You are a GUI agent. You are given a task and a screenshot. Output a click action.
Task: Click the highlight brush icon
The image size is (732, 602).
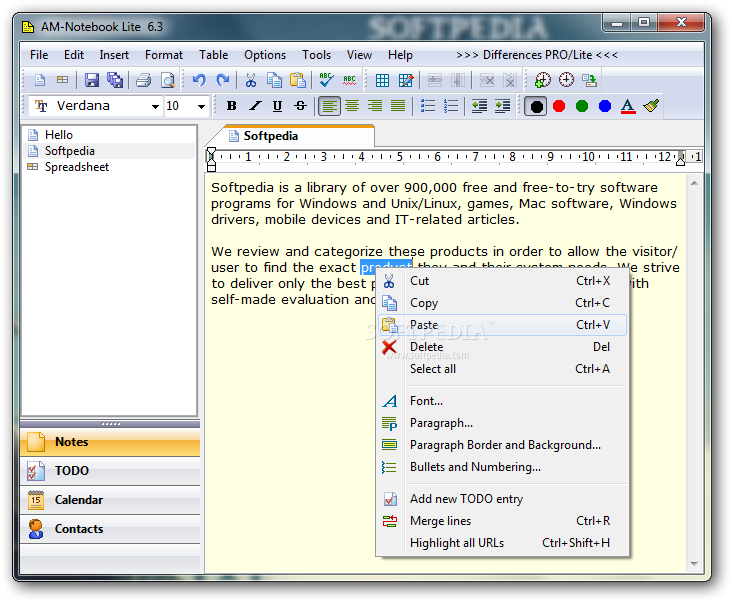click(651, 106)
